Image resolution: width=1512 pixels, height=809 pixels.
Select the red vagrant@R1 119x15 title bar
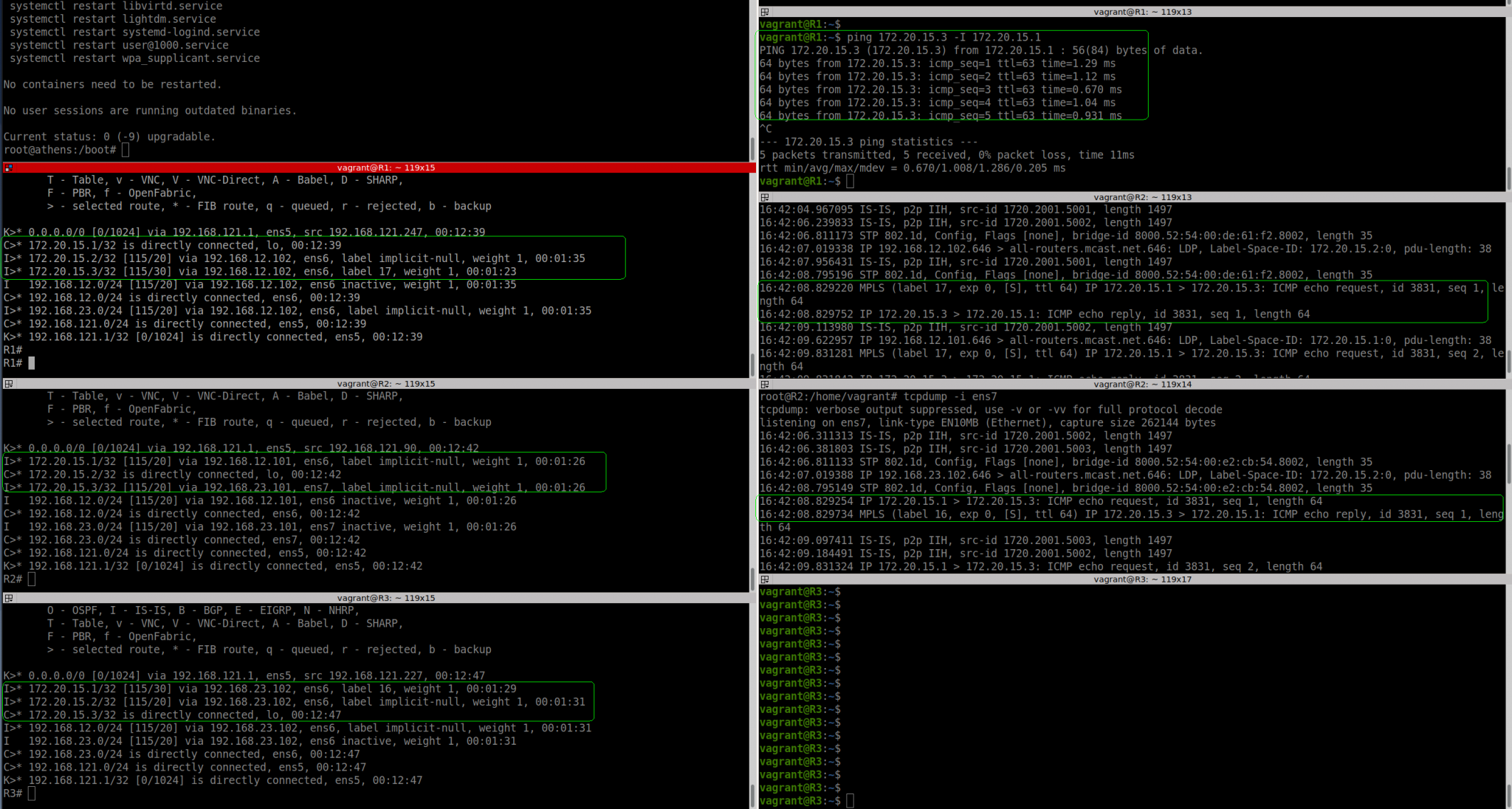[x=379, y=168]
